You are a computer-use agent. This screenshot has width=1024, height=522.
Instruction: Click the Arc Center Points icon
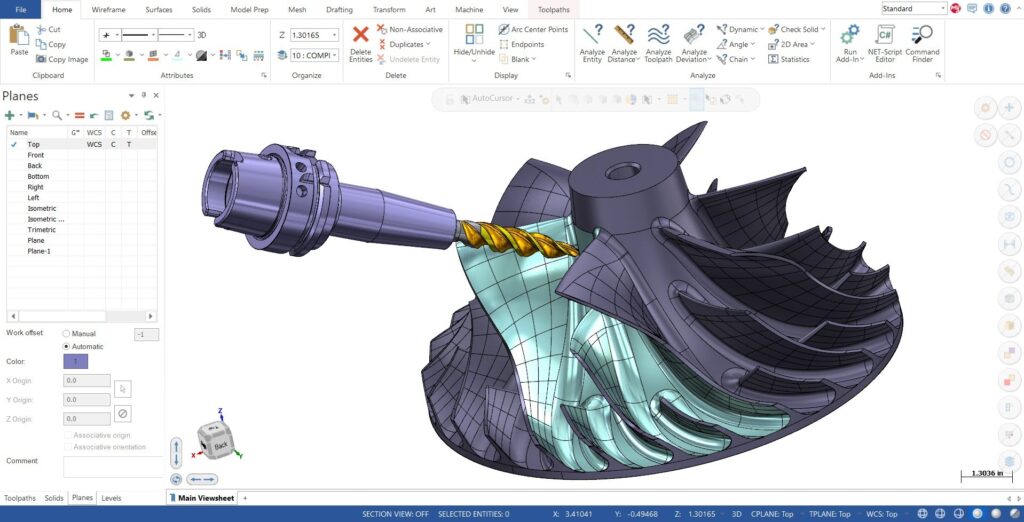click(x=504, y=29)
